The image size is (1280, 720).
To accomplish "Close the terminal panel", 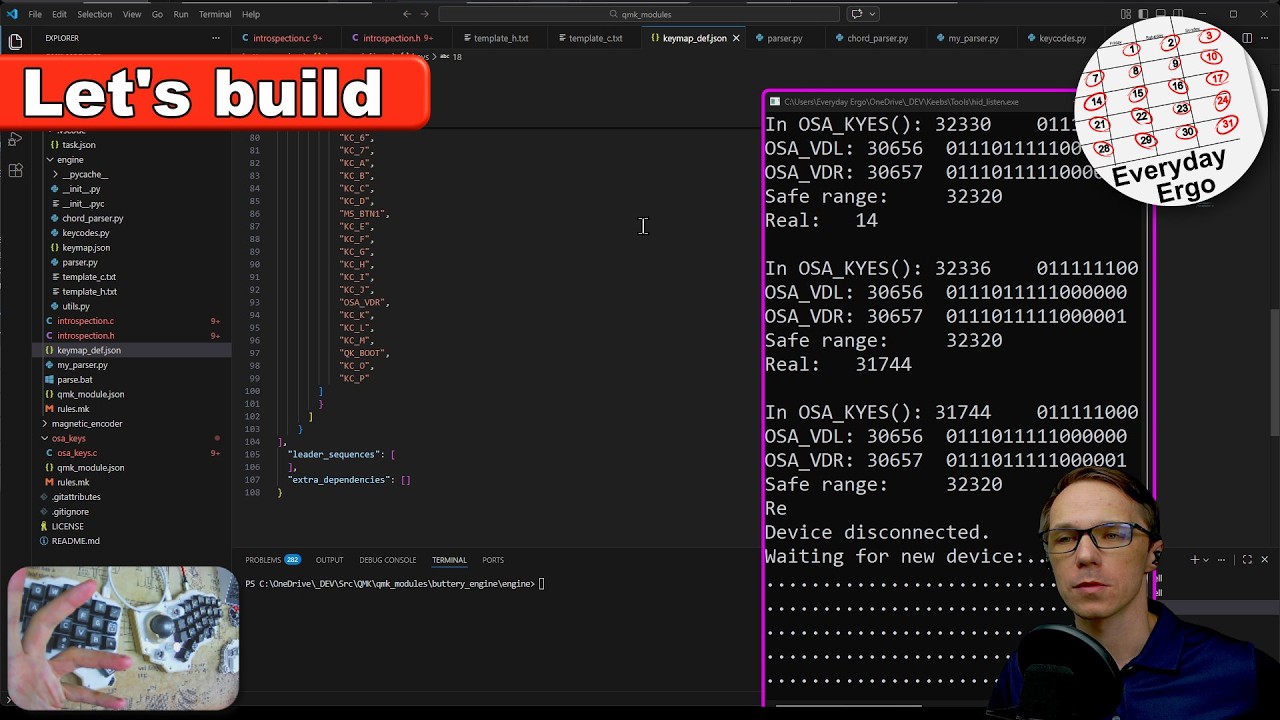I will [x=1265, y=560].
